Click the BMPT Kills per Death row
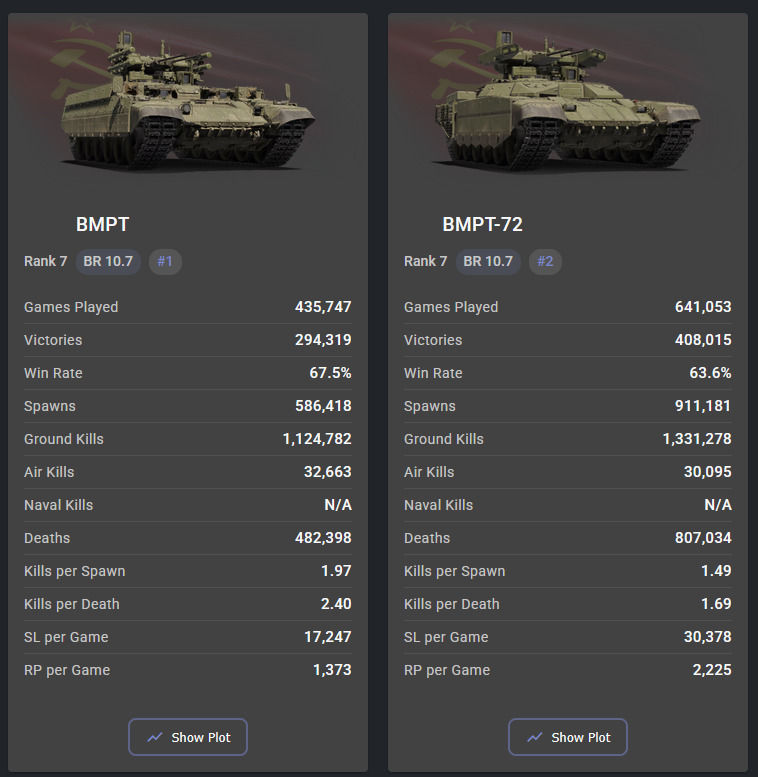Screen dimensions: 758x777 (188, 604)
